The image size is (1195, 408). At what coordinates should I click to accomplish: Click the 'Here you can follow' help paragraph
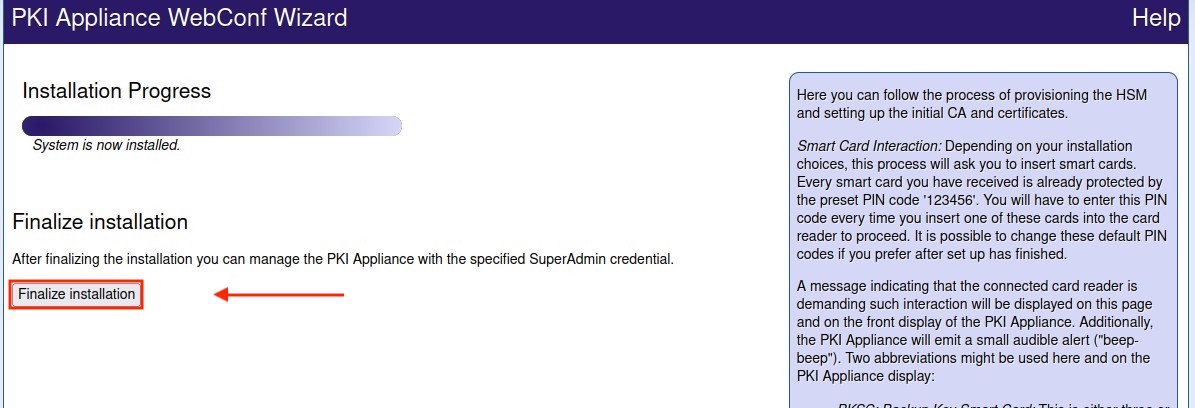(970, 104)
